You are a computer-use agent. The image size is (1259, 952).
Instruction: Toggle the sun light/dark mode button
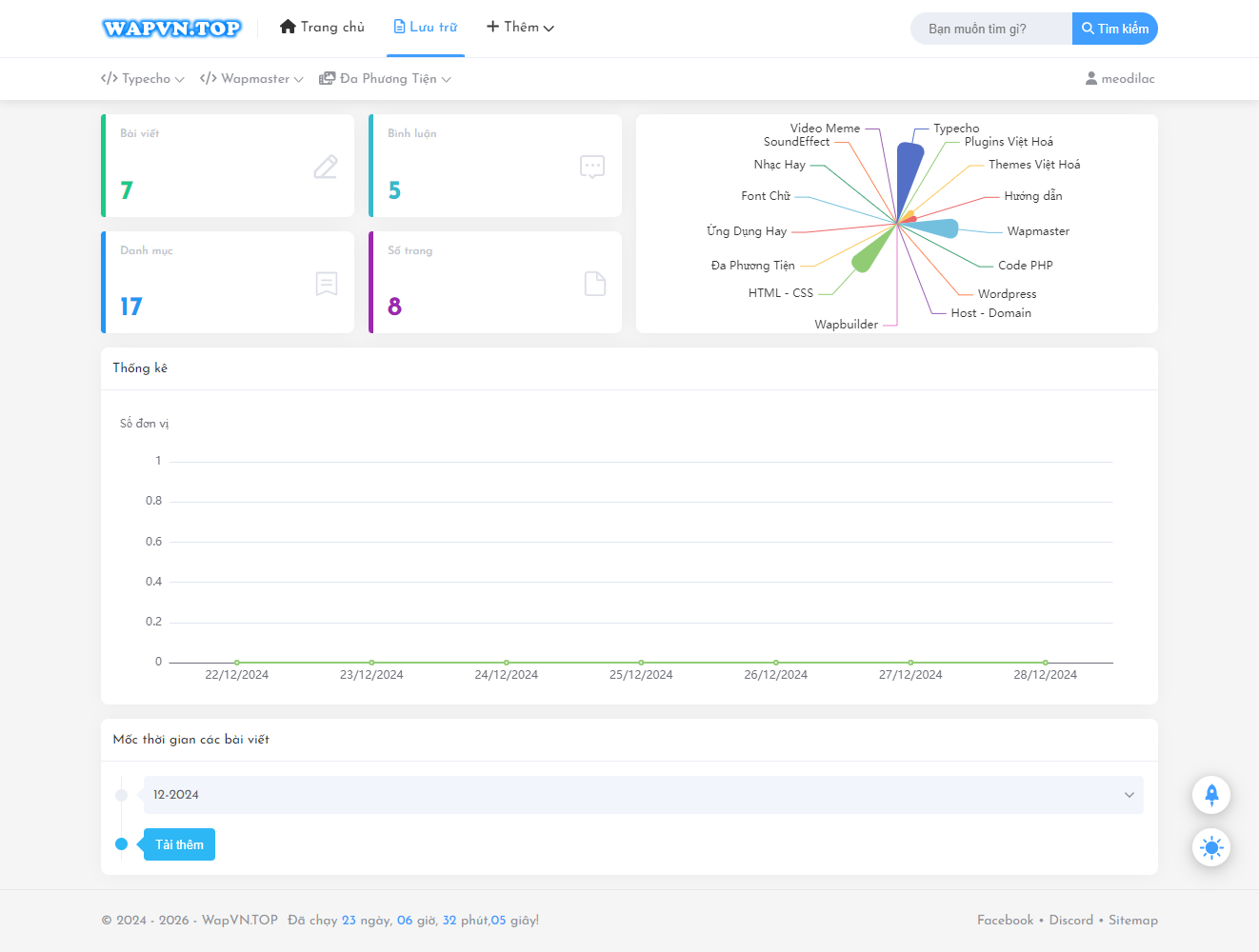[1211, 847]
